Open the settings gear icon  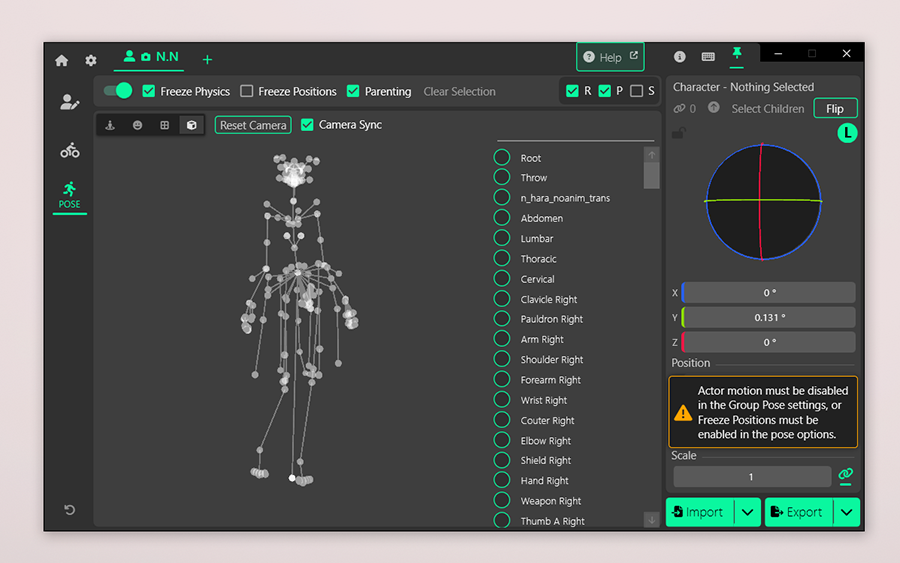[x=91, y=60]
